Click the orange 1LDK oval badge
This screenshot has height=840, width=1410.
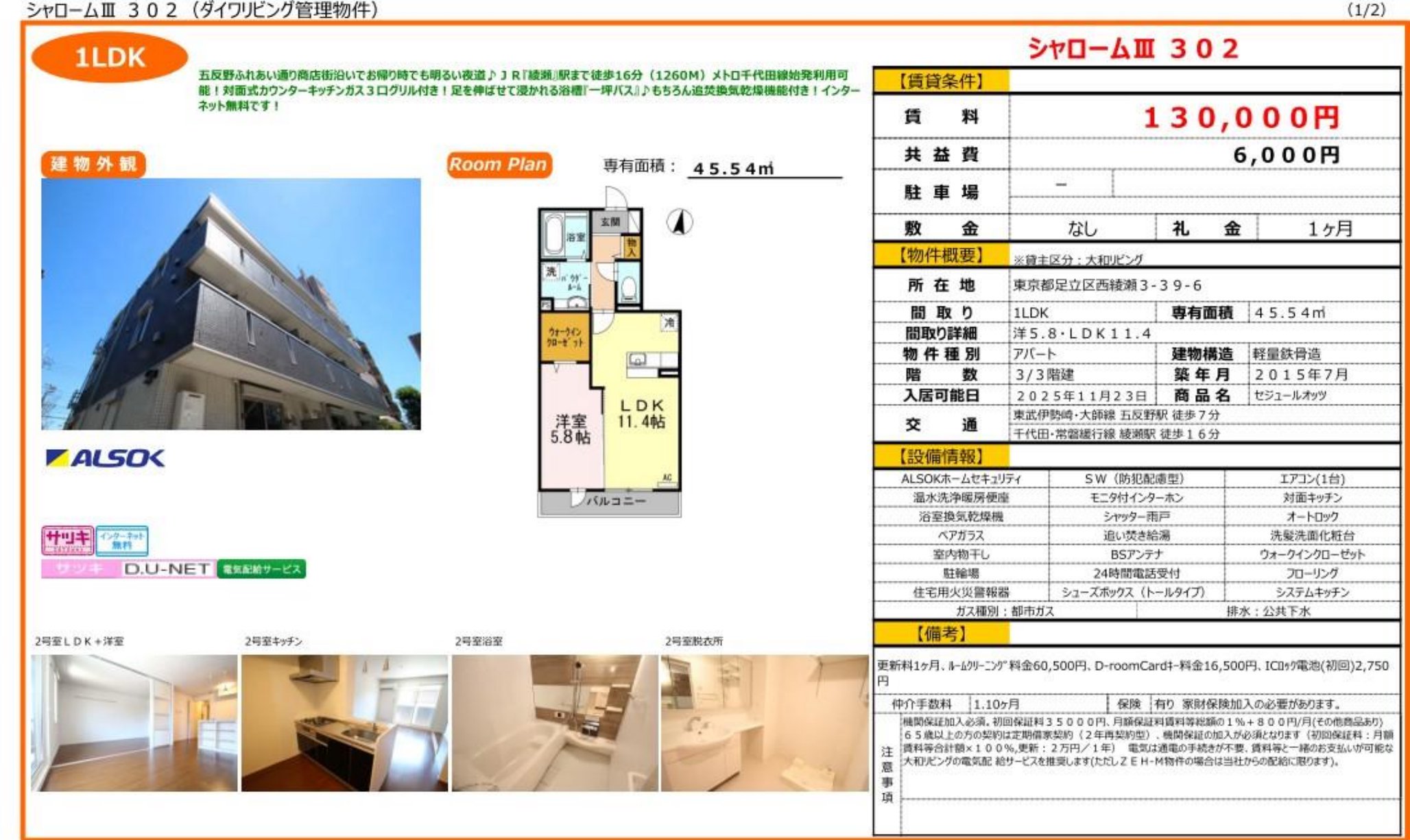tap(110, 57)
